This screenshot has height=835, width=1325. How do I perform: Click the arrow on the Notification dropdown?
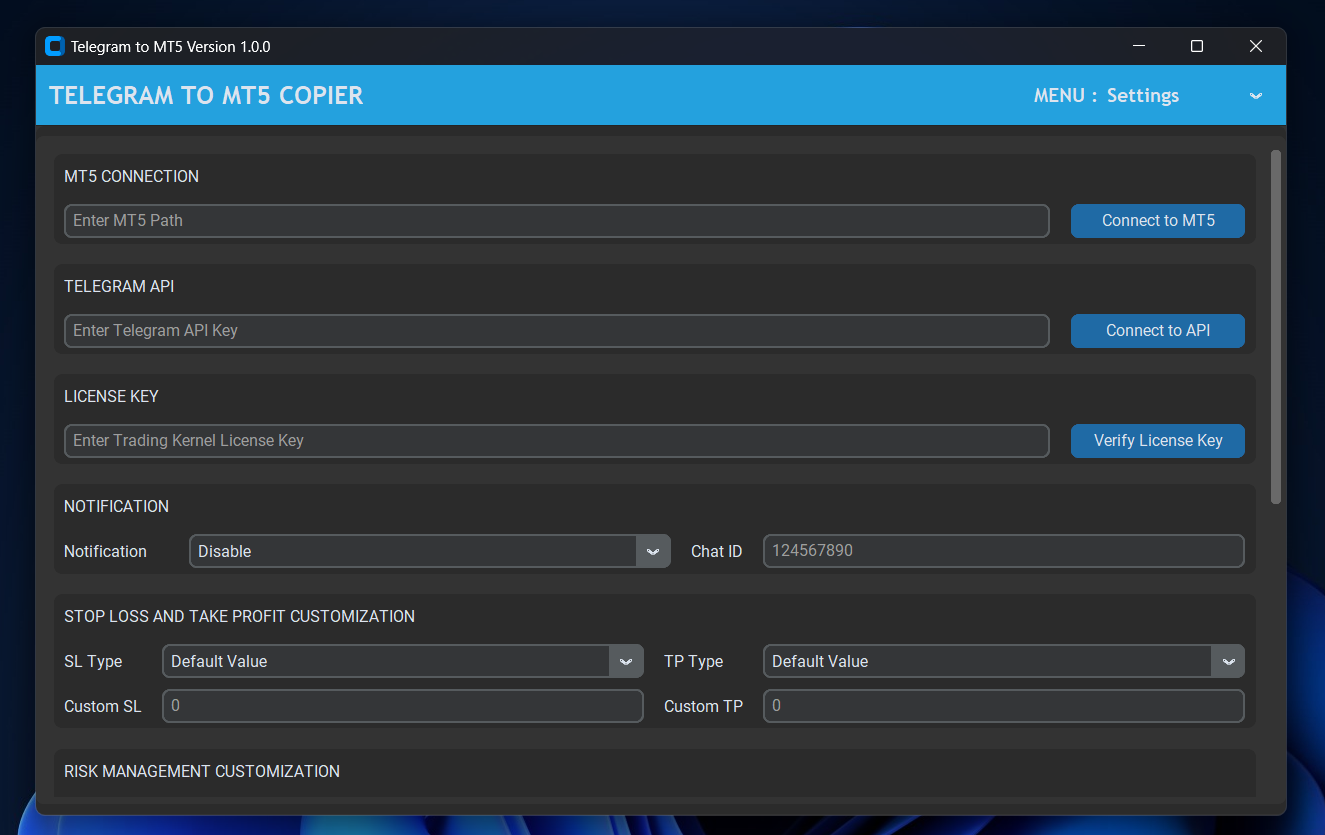click(x=653, y=551)
